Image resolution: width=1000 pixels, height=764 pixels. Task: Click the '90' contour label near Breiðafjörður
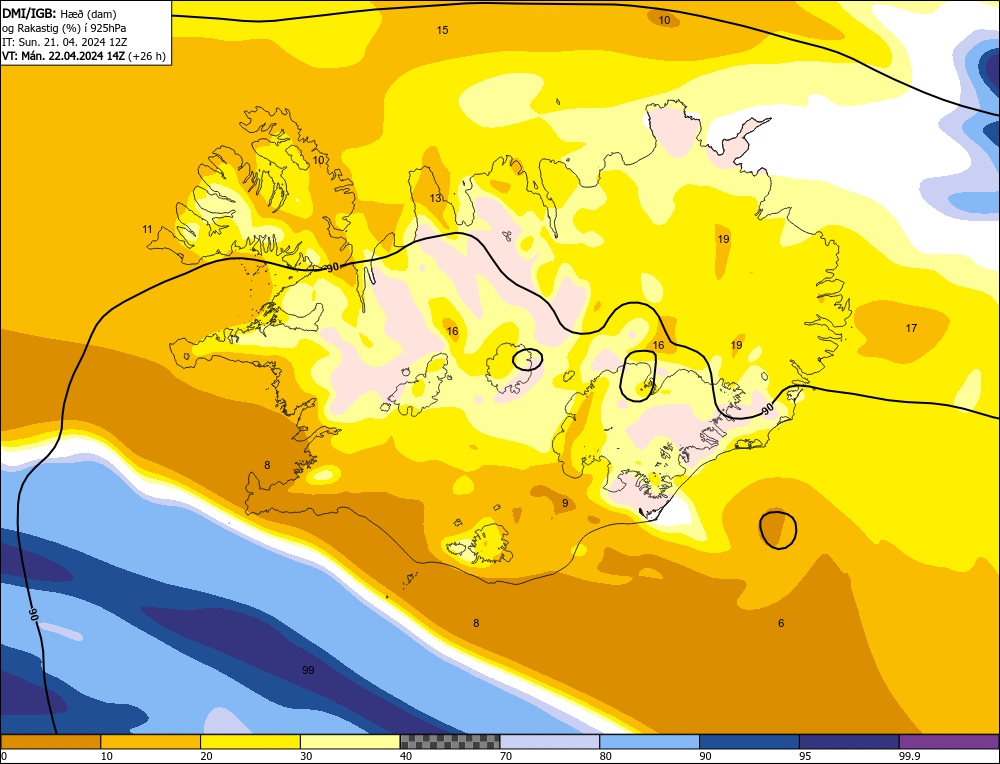tap(332, 268)
